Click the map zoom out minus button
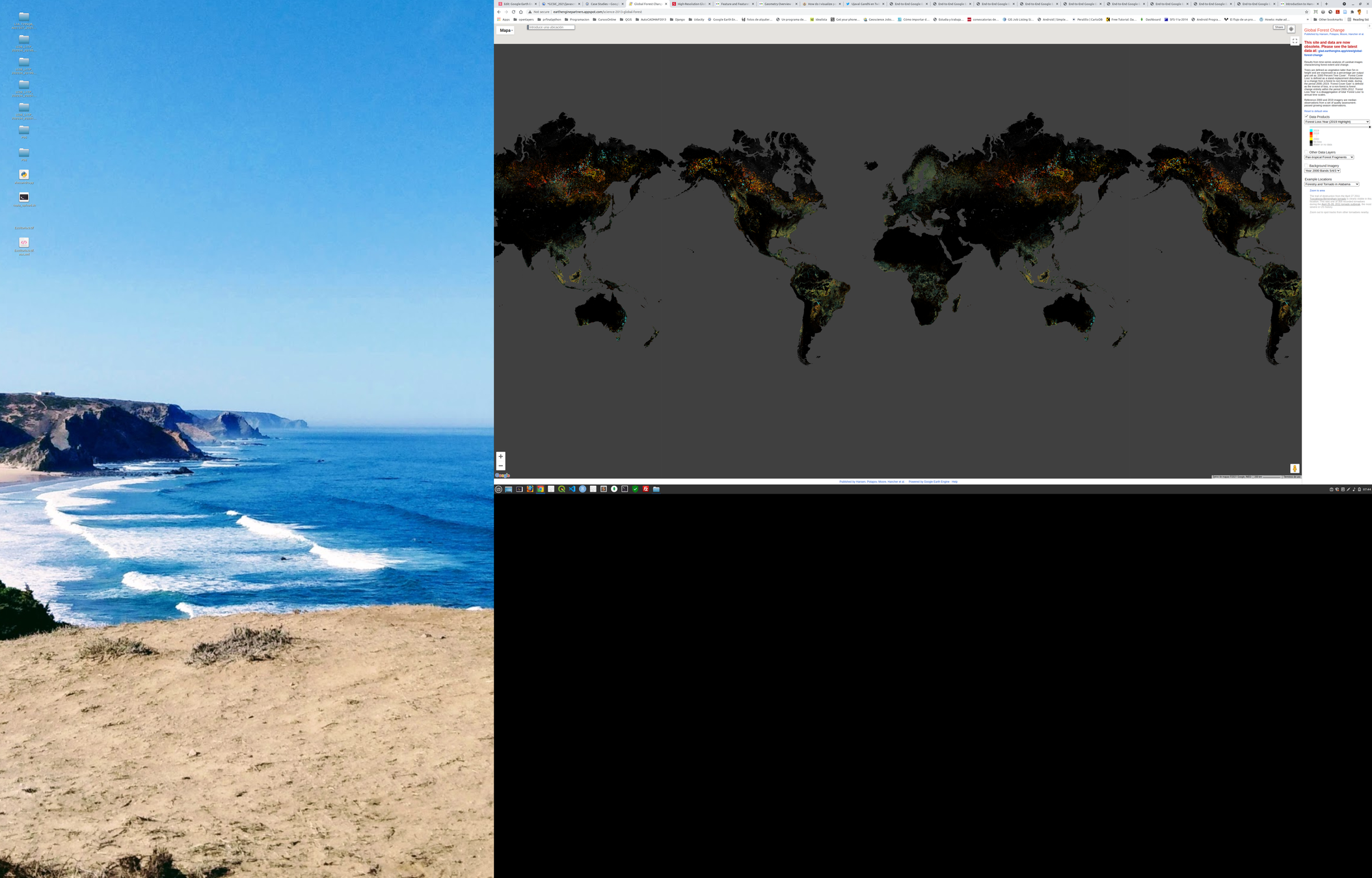Screen dimensions: 1372x878 [x=500, y=466]
